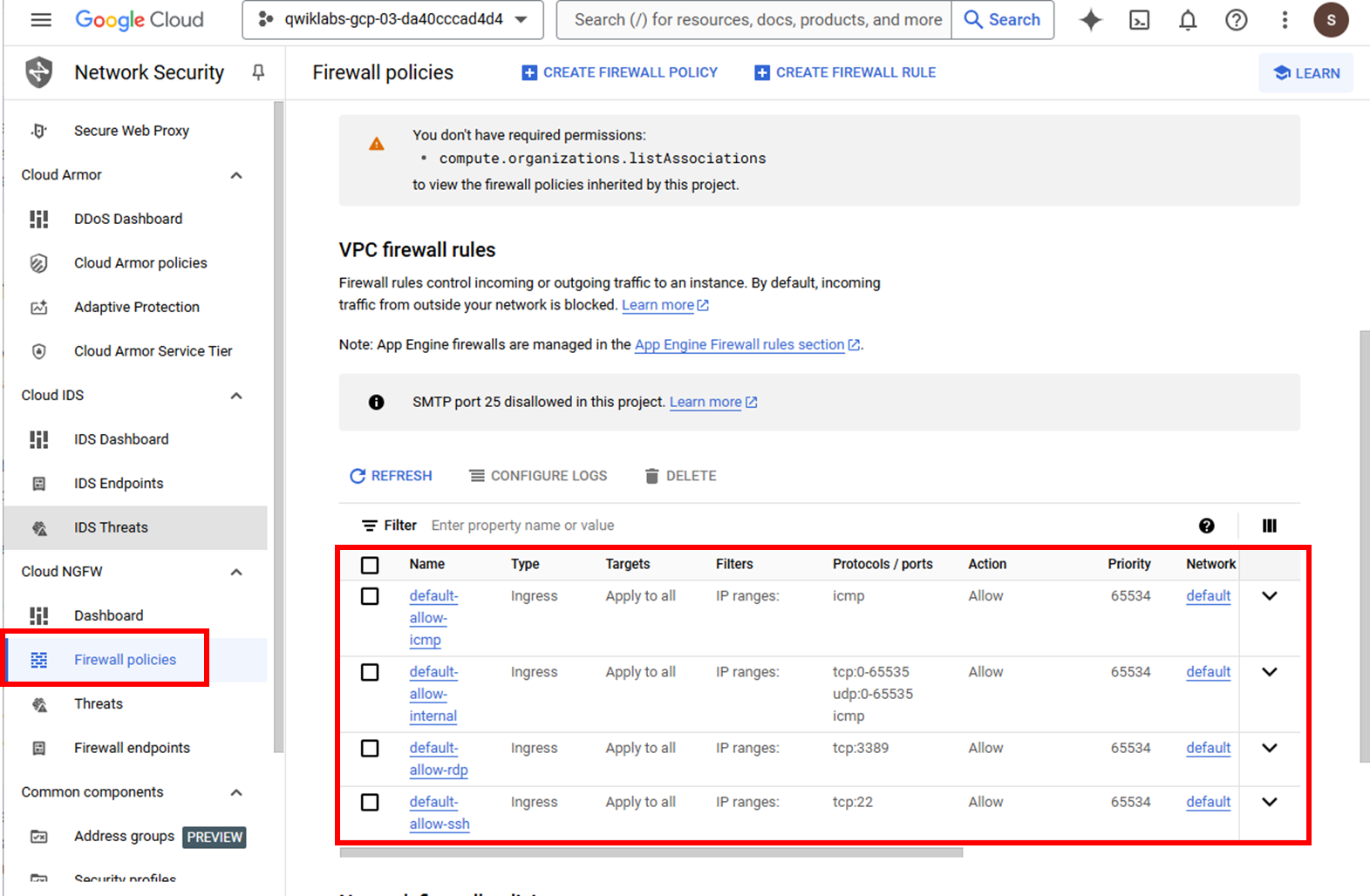
Task: Click the Cloud NGFW Dashboard icon
Action: 39,615
